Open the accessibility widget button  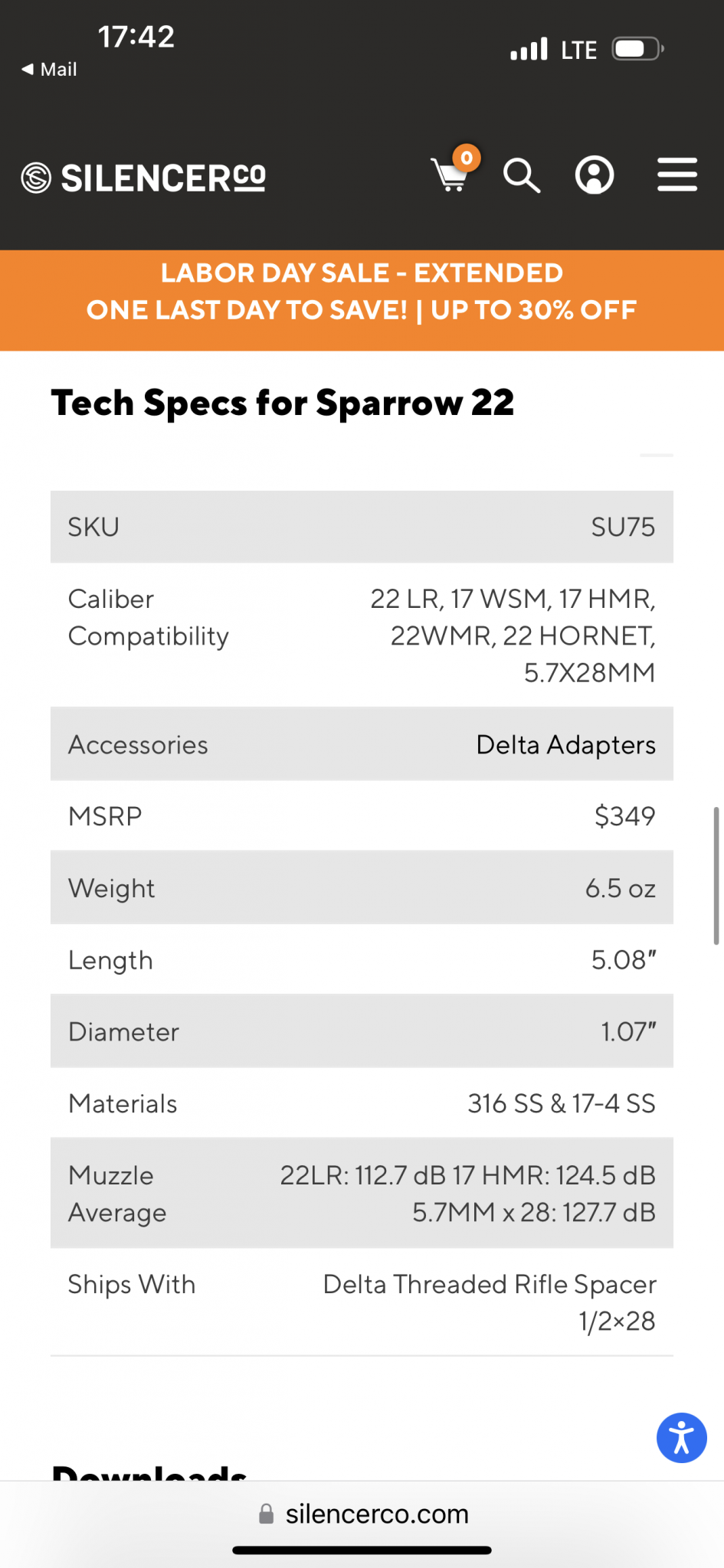click(x=681, y=1437)
